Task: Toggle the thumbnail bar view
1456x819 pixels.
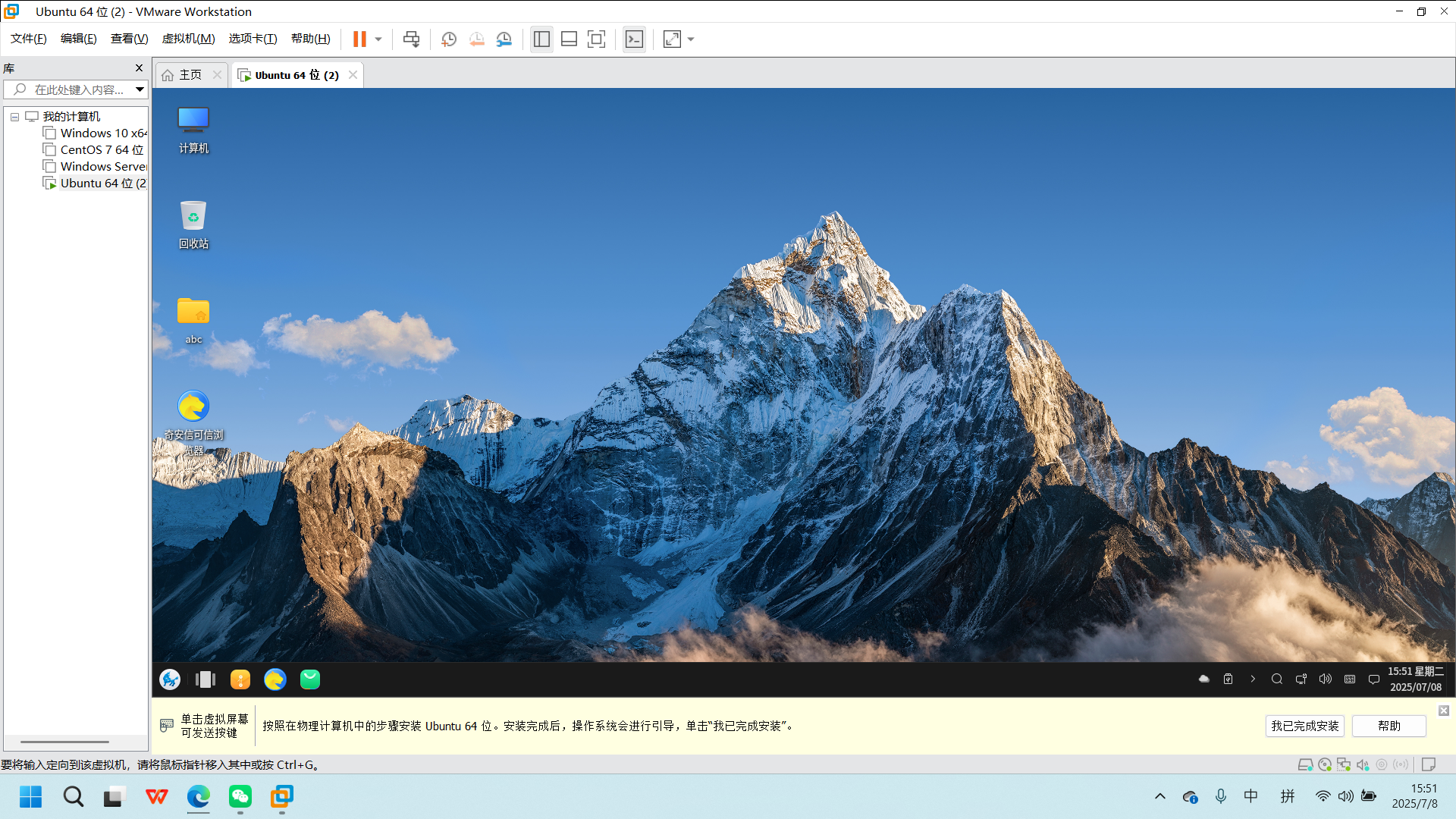Action: coord(569,39)
